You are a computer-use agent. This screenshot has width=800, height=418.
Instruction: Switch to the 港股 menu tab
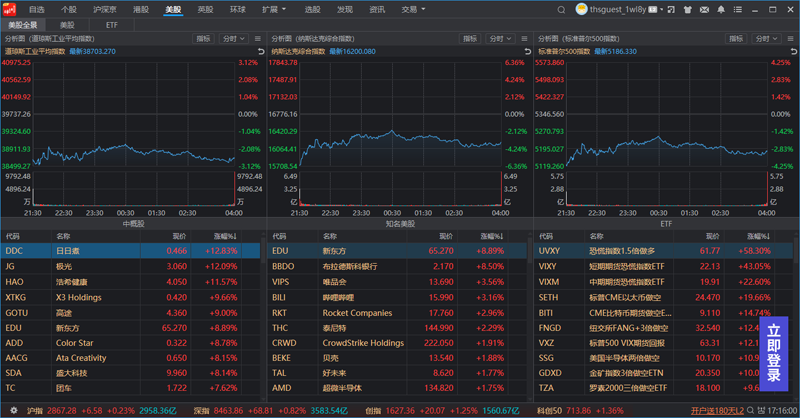pyautogui.click(x=141, y=10)
